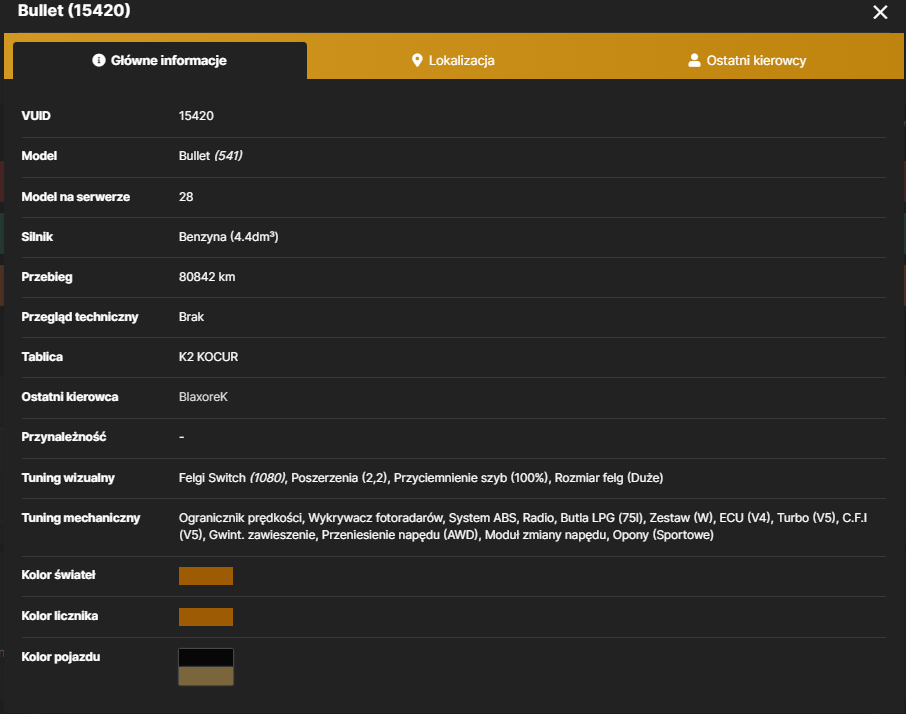This screenshot has height=714, width=906.
Task: Select Przegląd techniczny value Brak
Action: (191, 317)
